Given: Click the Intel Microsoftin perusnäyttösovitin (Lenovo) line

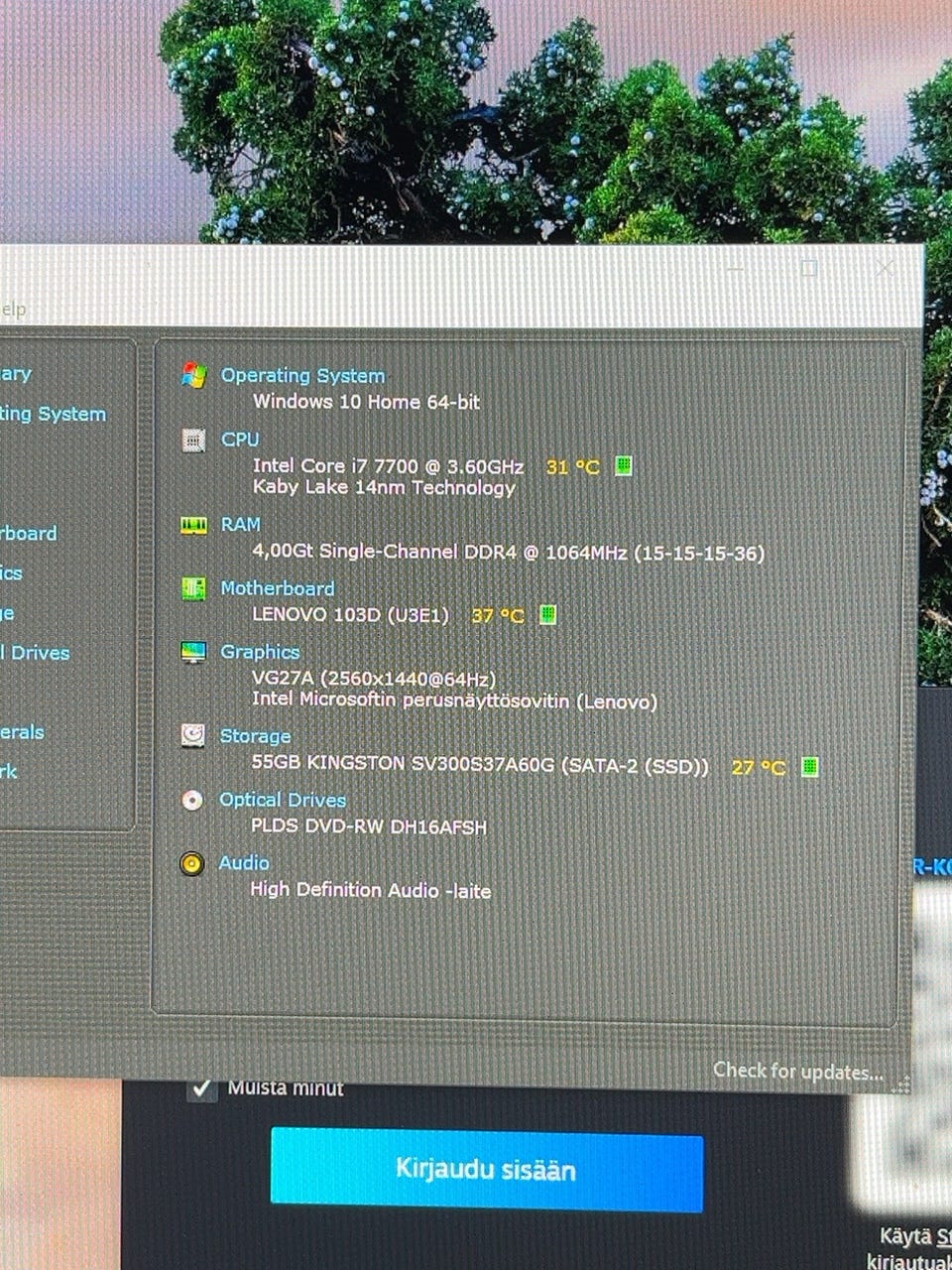Looking at the screenshot, I should pos(454,700).
